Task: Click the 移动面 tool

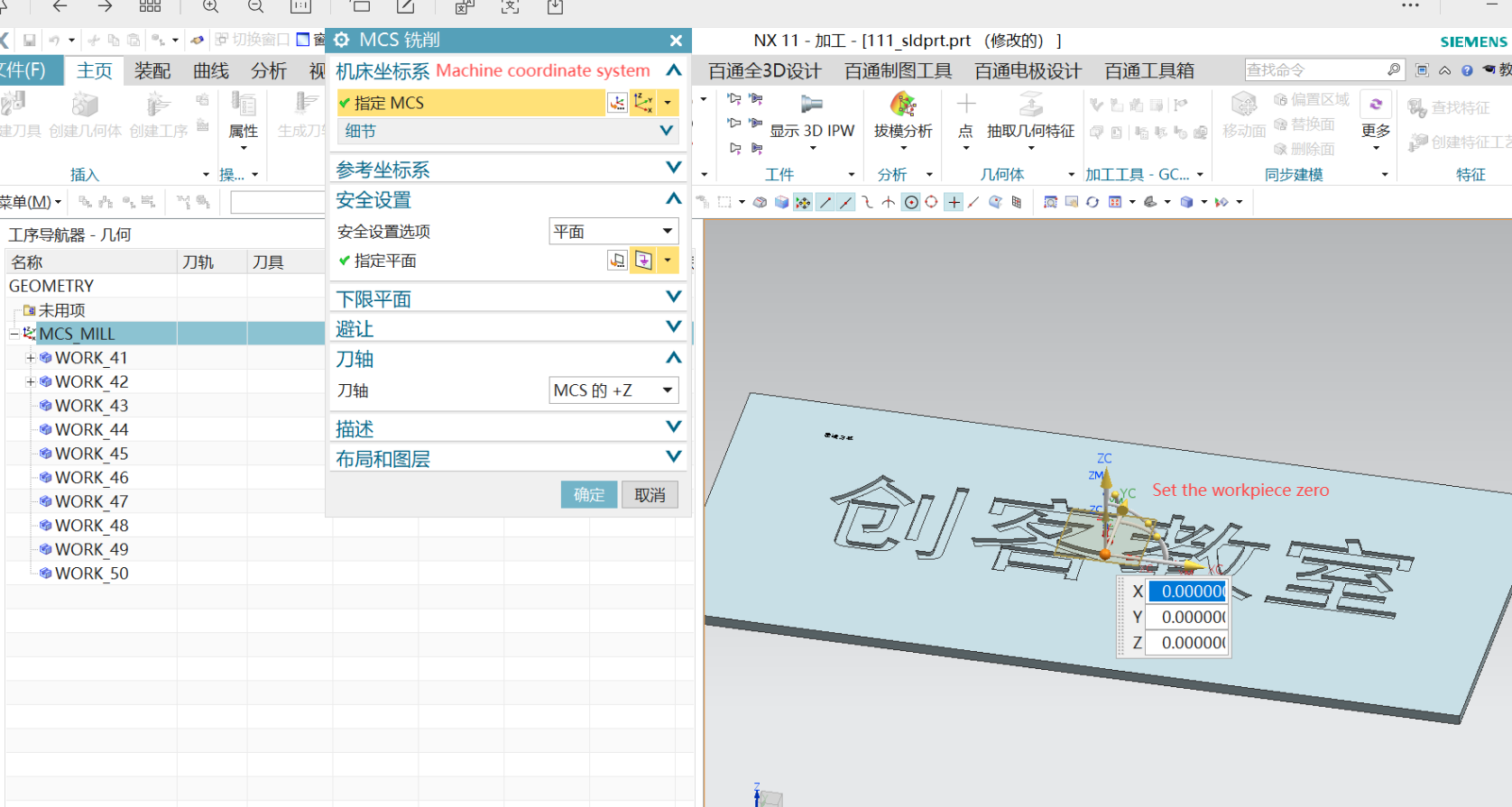Action: click(1244, 104)
